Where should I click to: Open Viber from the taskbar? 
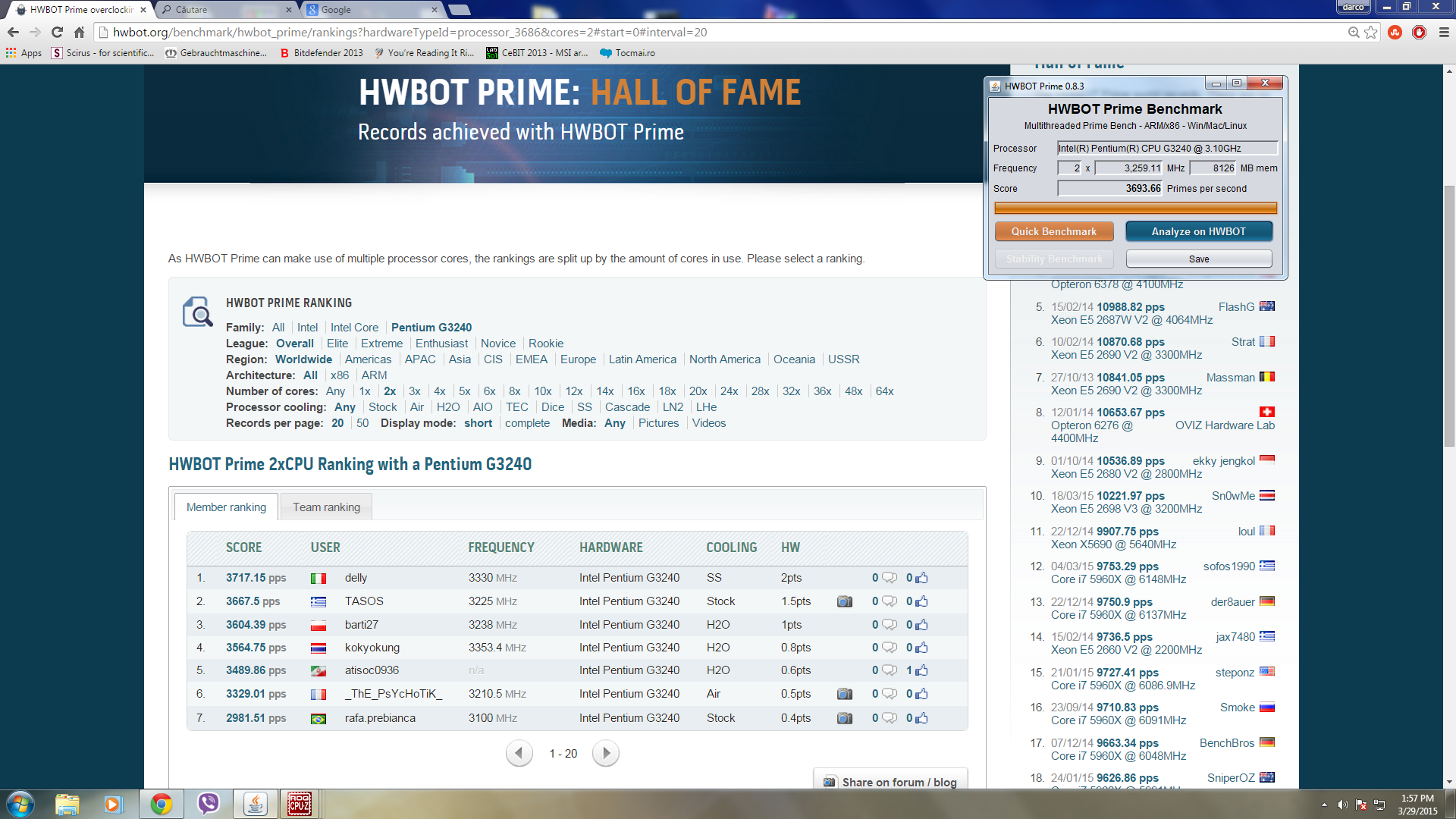pos(208,804)
